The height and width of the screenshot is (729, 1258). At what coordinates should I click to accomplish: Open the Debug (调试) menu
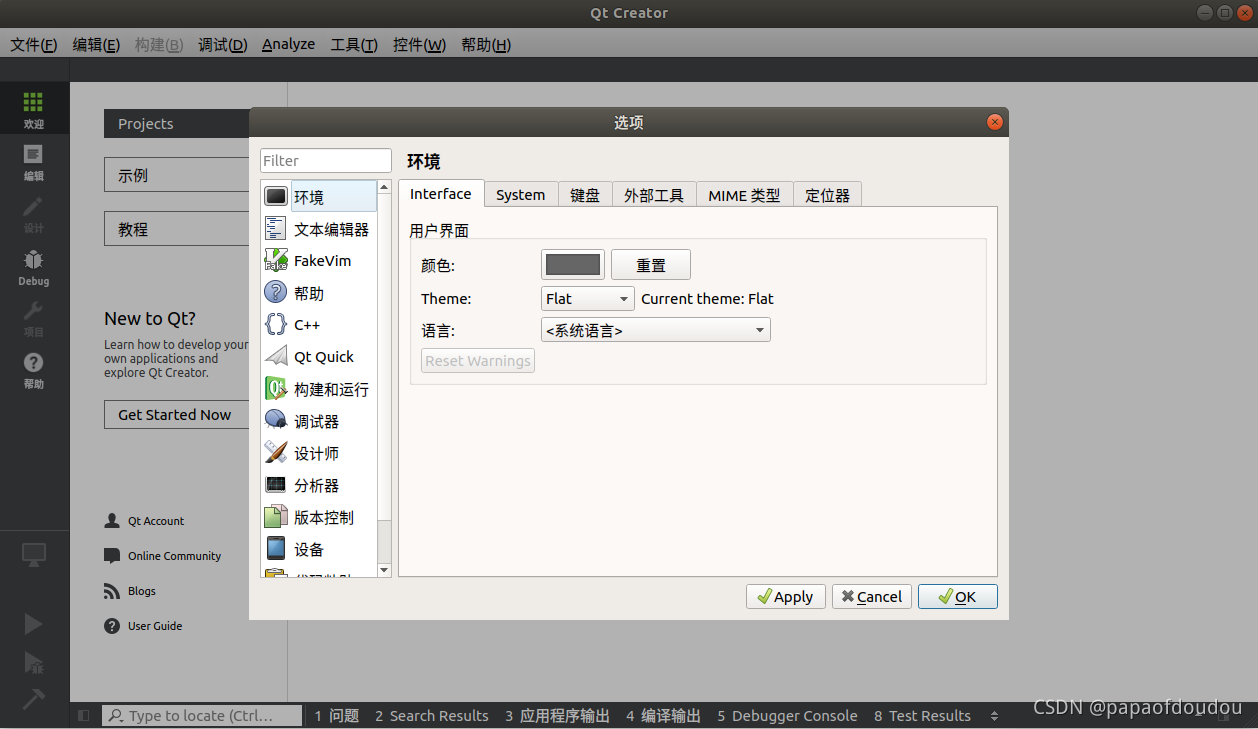point(223,45)
